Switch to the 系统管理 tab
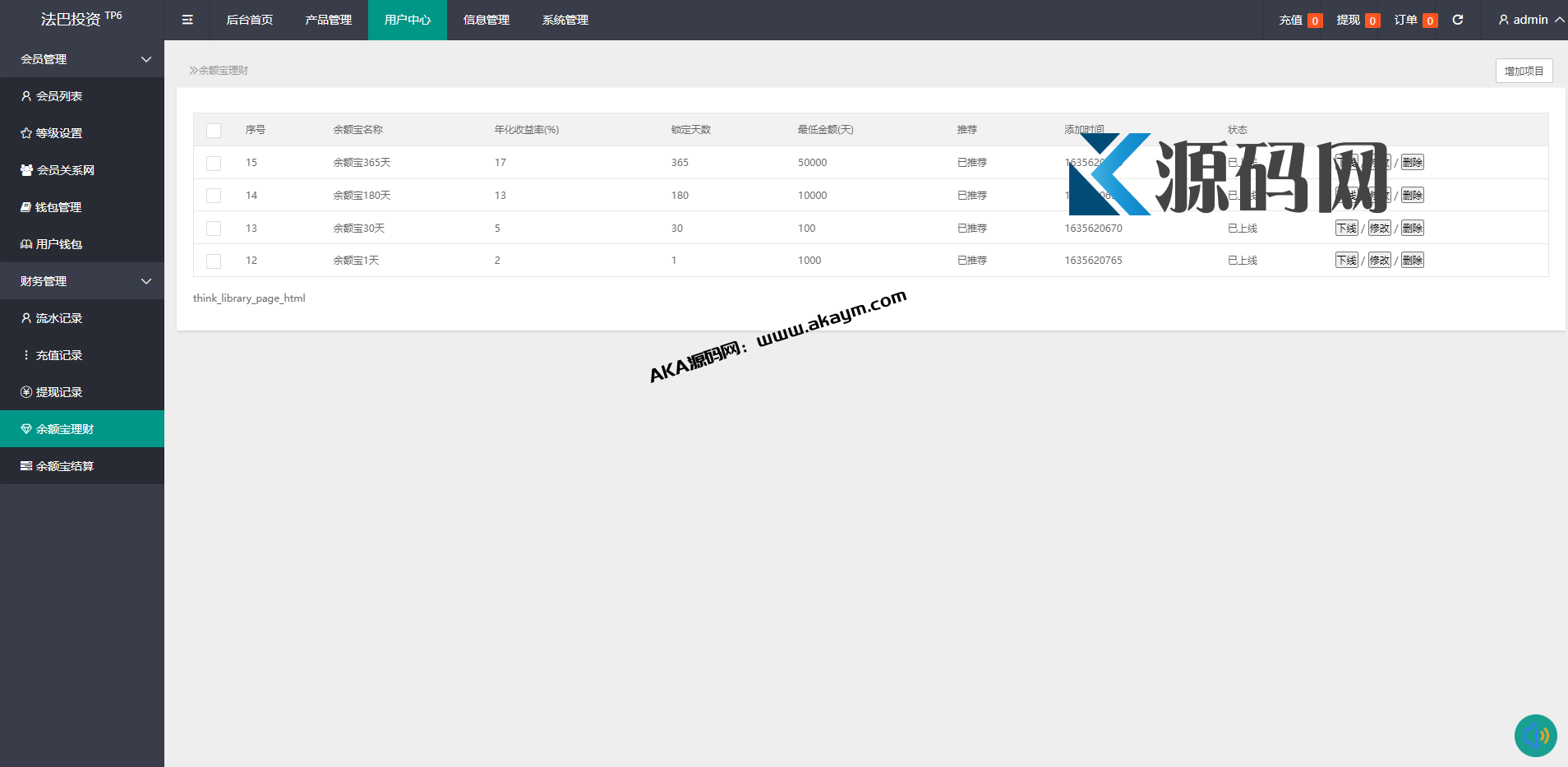 coord(565,20)
